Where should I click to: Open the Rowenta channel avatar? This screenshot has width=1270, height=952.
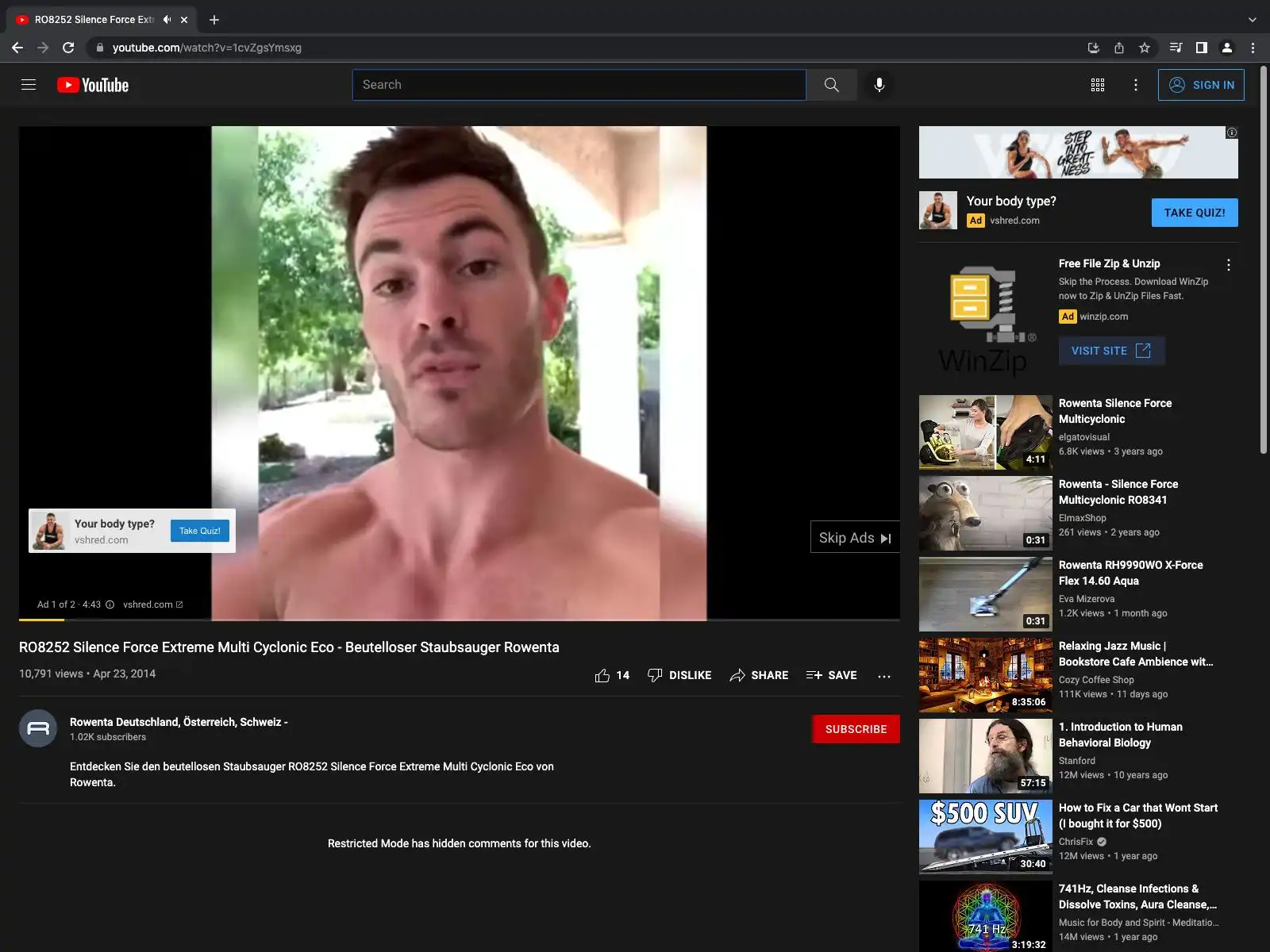click(x=38, y=728)
